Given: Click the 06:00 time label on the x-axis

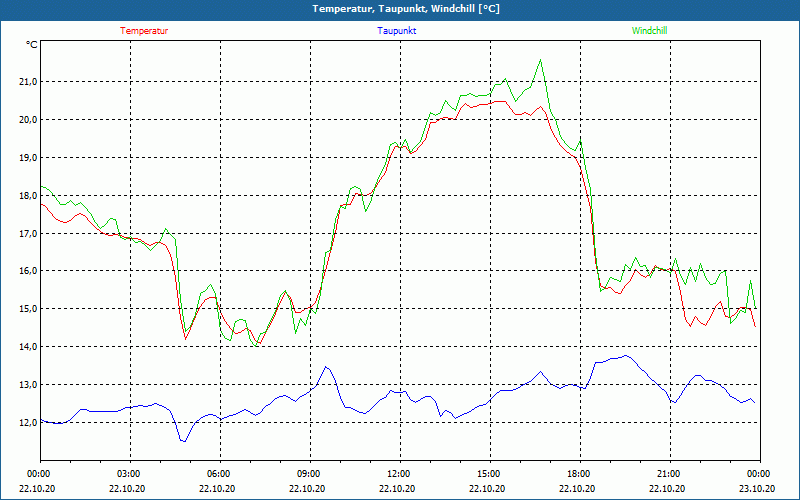Looking at the screenshot, I should click(x=220, y=474).
